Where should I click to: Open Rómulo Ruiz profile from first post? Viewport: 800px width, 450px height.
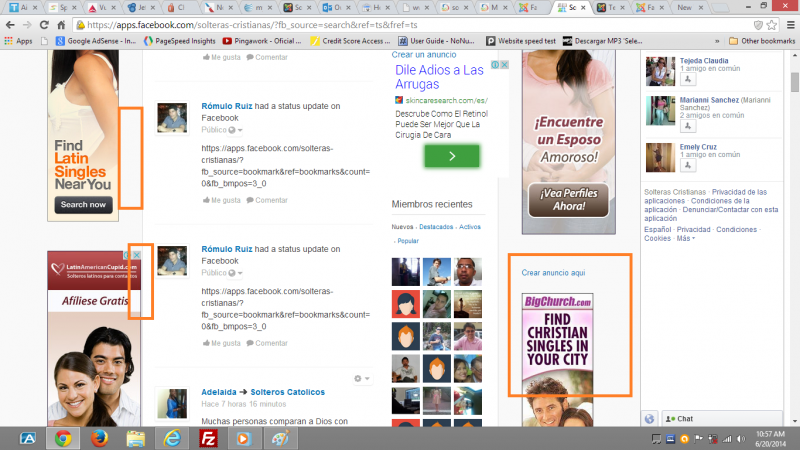pyautogui.click(x=227, y=106)
